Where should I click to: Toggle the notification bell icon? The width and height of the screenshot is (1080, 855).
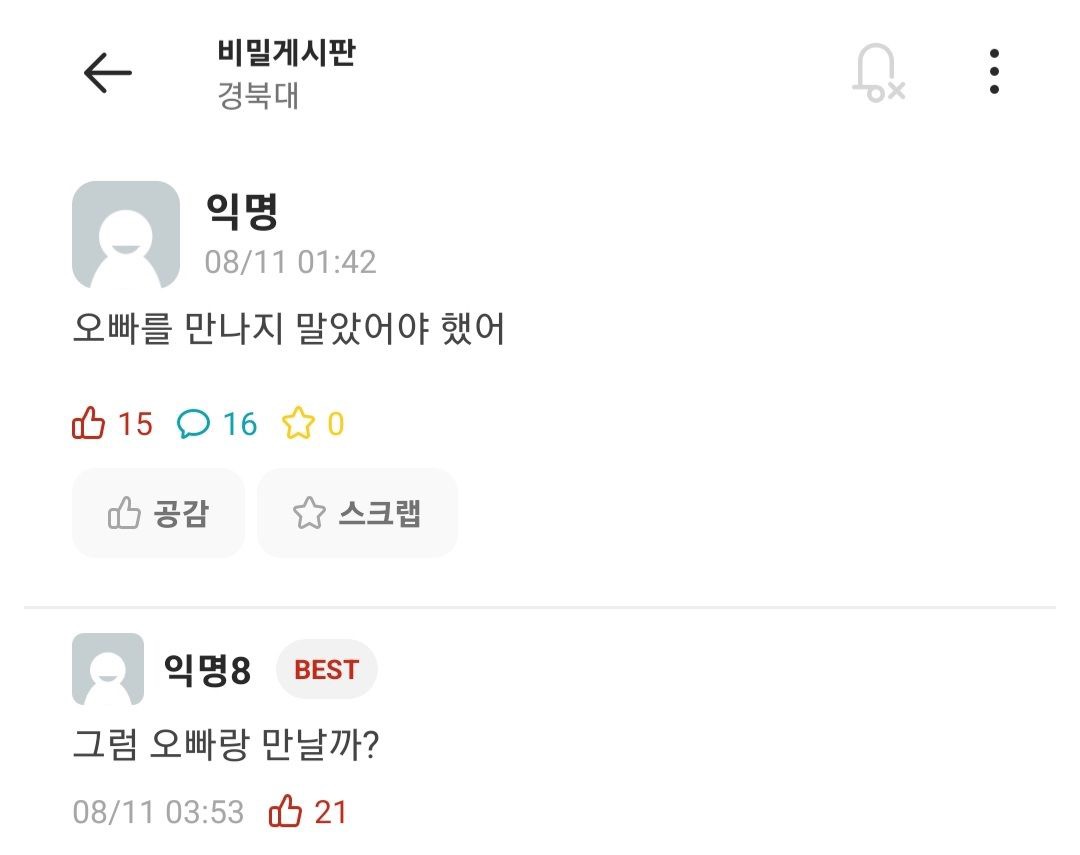877,73
